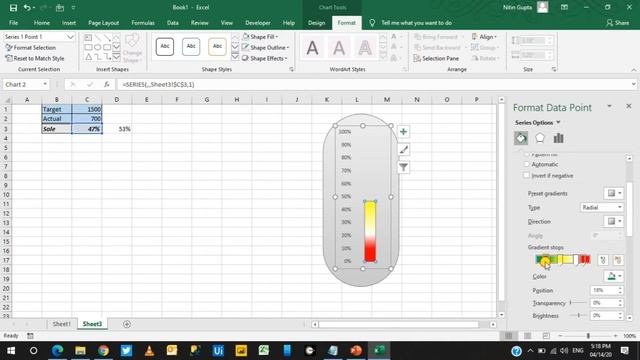
Task: Adjust the Brightness slider
Action: [x=578, y=315]
